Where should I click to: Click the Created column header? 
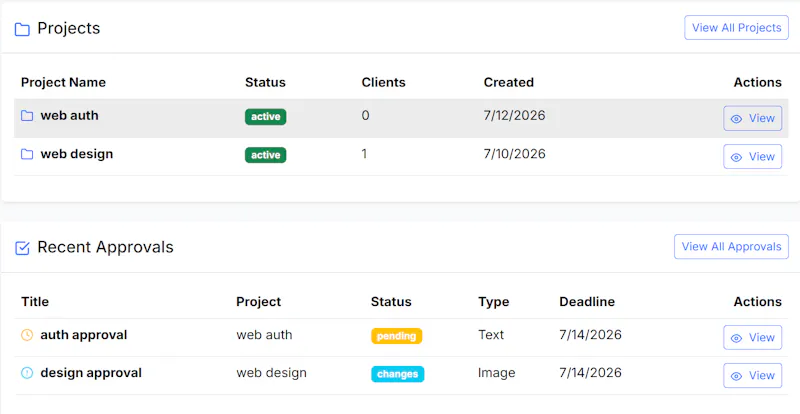coord(509,82)
